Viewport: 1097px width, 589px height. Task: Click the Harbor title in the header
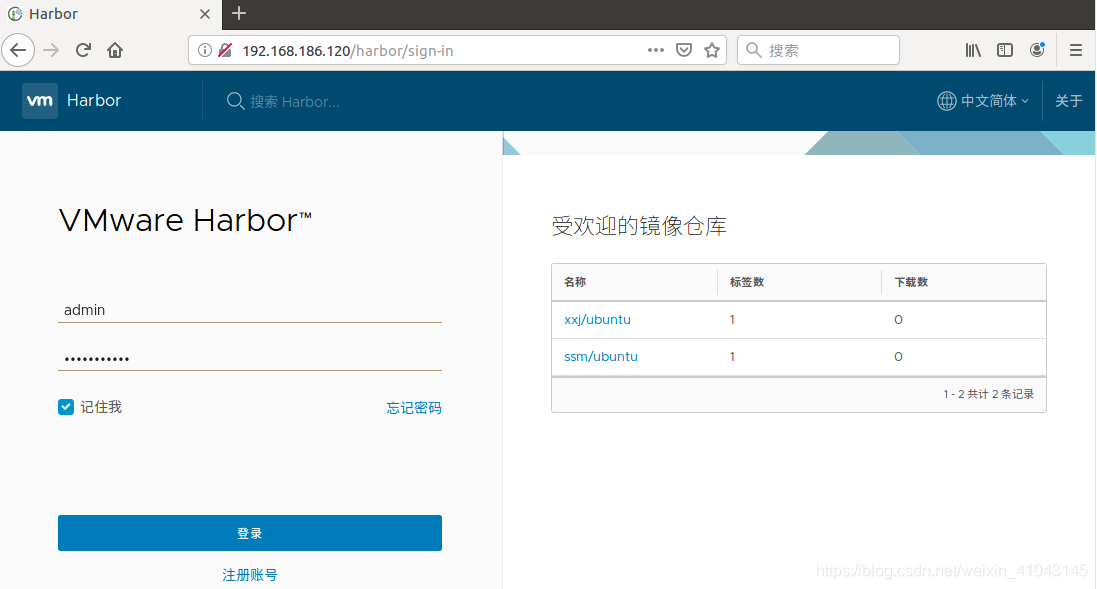pyautogui.click(x=94, y=101)
